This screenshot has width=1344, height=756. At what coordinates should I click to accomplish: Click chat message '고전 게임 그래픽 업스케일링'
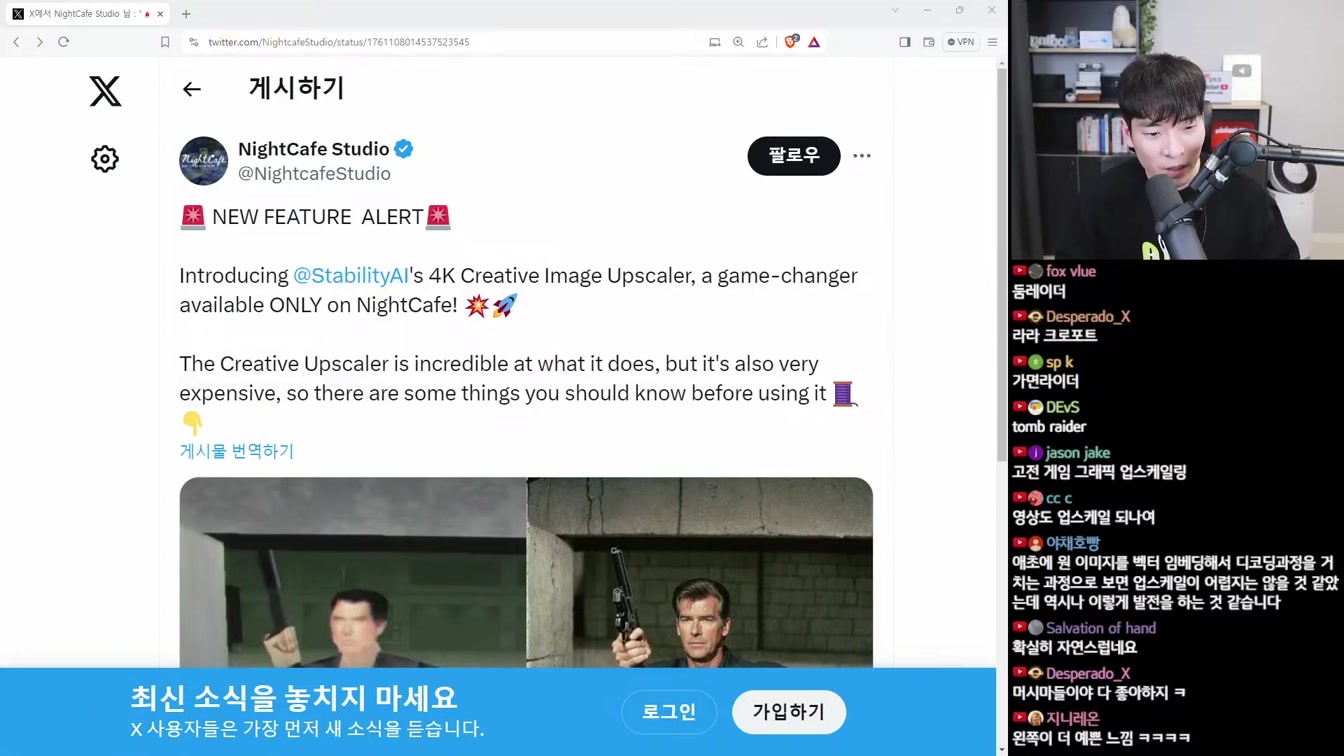pyautogui.click(x=1099, y=472)
